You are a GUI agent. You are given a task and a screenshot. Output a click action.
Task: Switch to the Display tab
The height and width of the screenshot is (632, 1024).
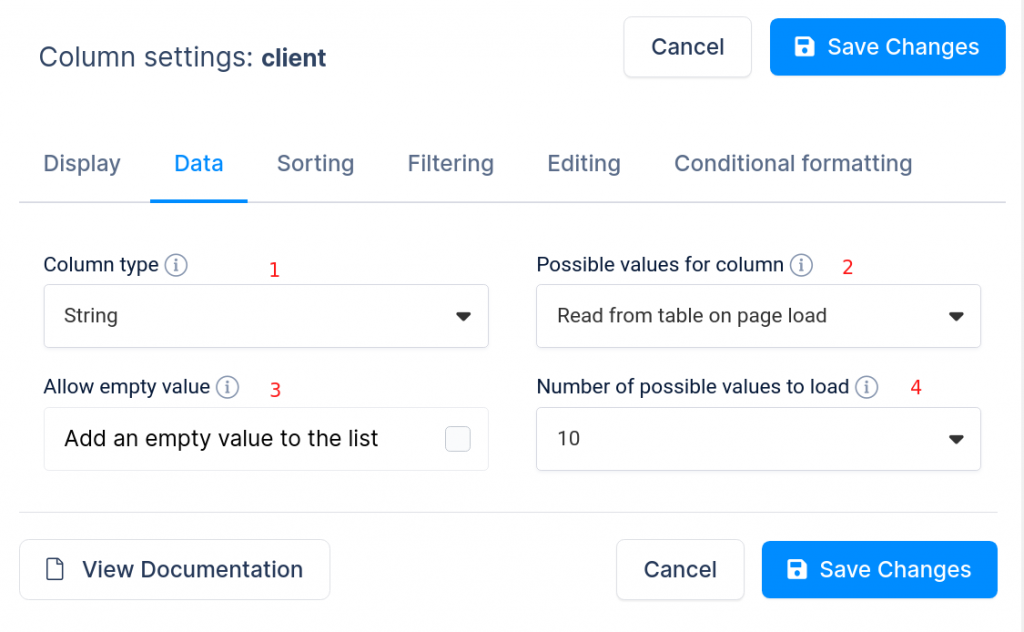pyautogui.click(x=81, y=163)
